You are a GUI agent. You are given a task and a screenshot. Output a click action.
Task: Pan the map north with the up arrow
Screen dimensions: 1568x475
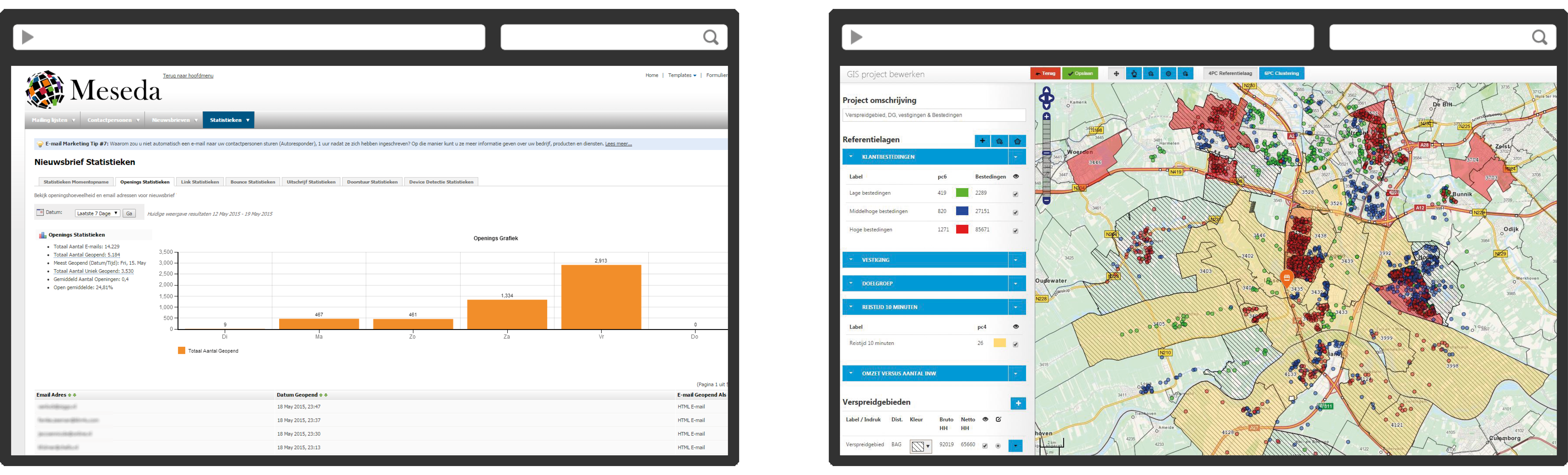tap(1046, 91)
